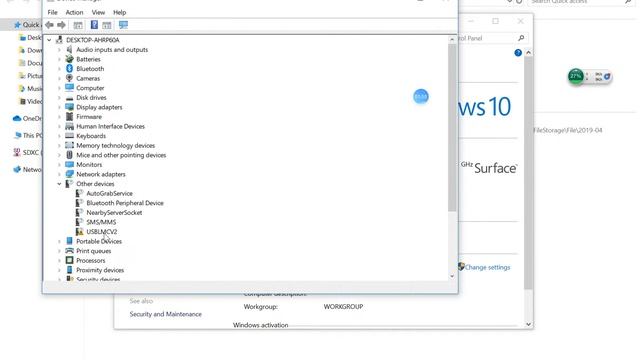Select Bluetooth Peripheral Device entry
Viewport: 640px width, 360px height.
pos(125,203)
